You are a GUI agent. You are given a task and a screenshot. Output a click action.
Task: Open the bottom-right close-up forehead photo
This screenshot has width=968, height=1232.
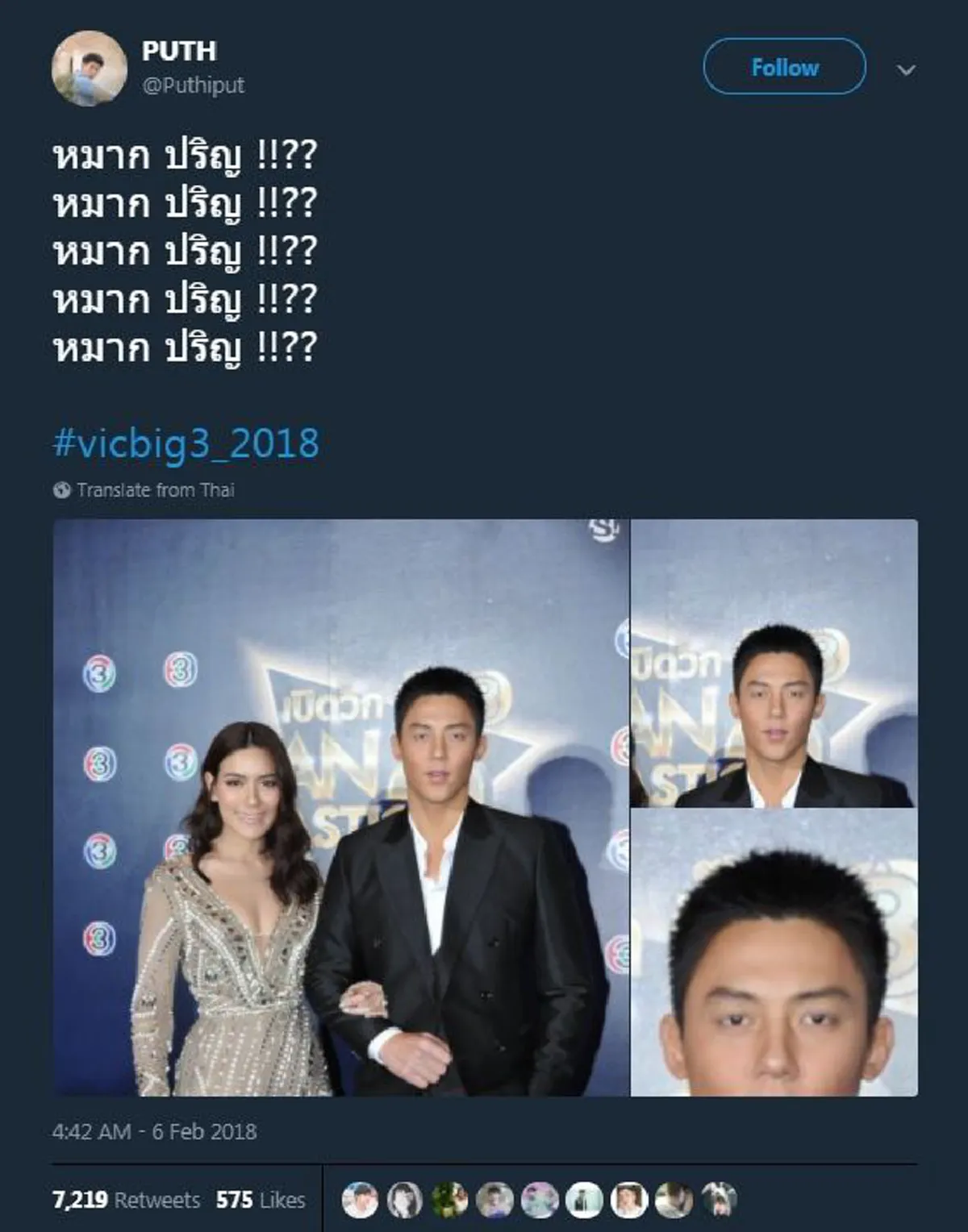pyautogui.click(x=774, y=953)
